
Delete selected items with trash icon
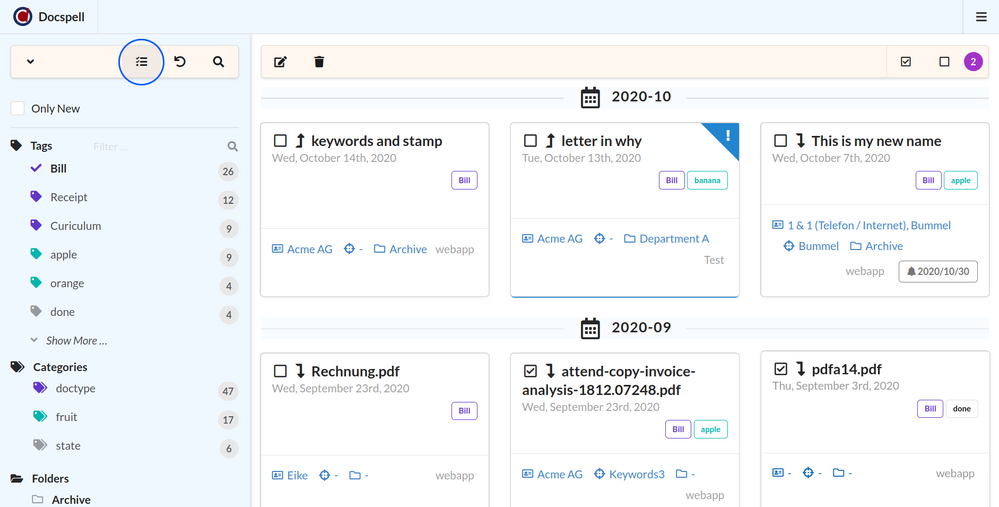(319, 62)
